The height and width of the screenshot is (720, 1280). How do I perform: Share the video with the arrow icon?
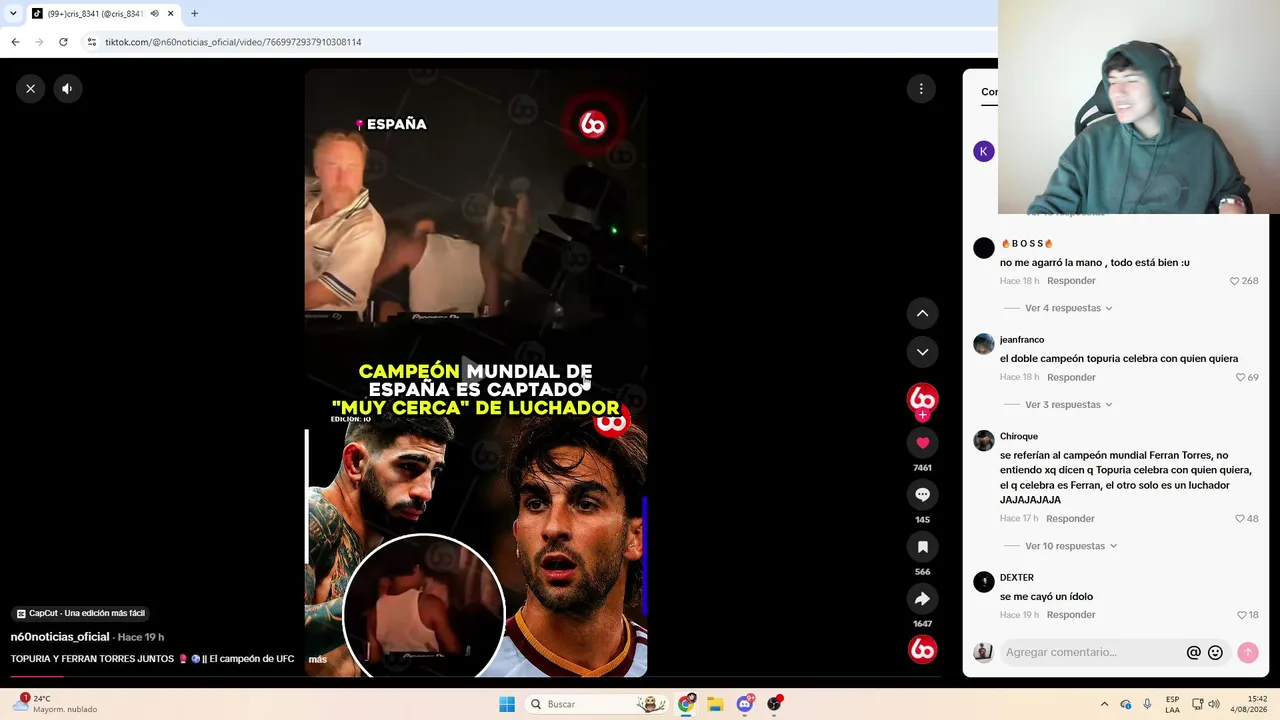(x=922, y=598)
